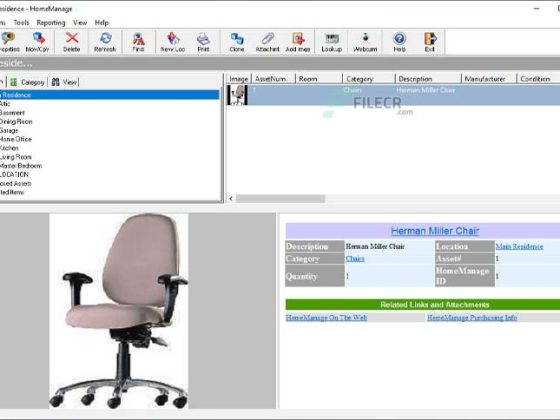The image size is (560, 420).
Task: Minimize the HomeManage window
Action: coord(536,9)
